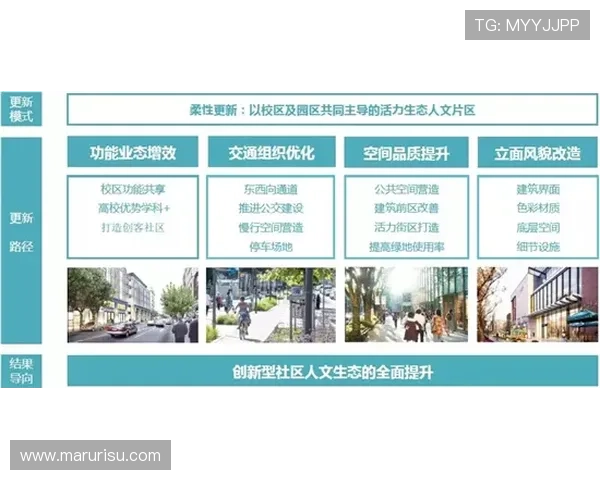Click the 打造创客社区 item
Image resolution: width=600 pixels, height=480 pixels.
click(x=133, y=228)
